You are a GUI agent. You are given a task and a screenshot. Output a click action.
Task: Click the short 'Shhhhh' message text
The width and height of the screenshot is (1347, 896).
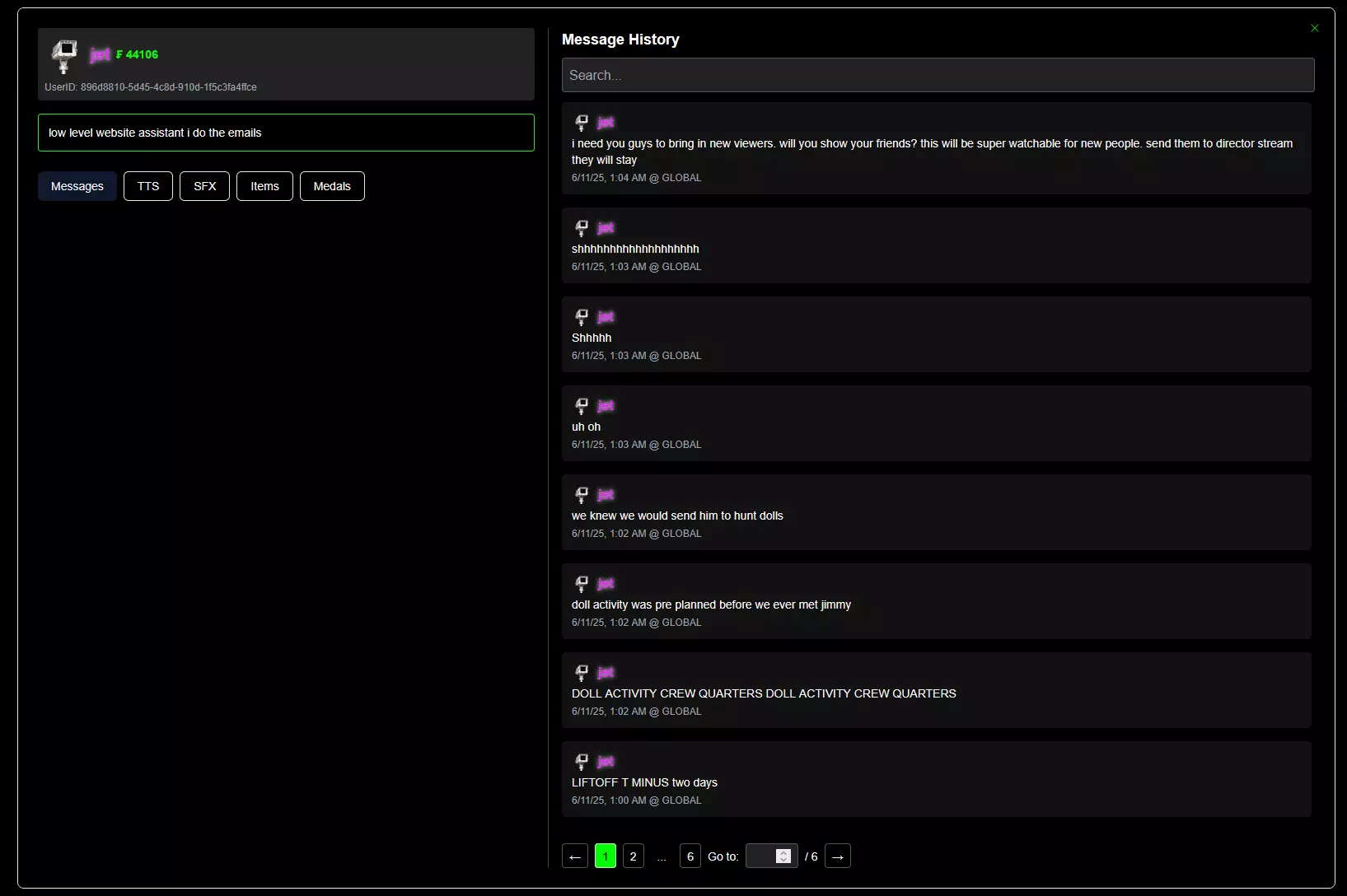pos(592,338)
